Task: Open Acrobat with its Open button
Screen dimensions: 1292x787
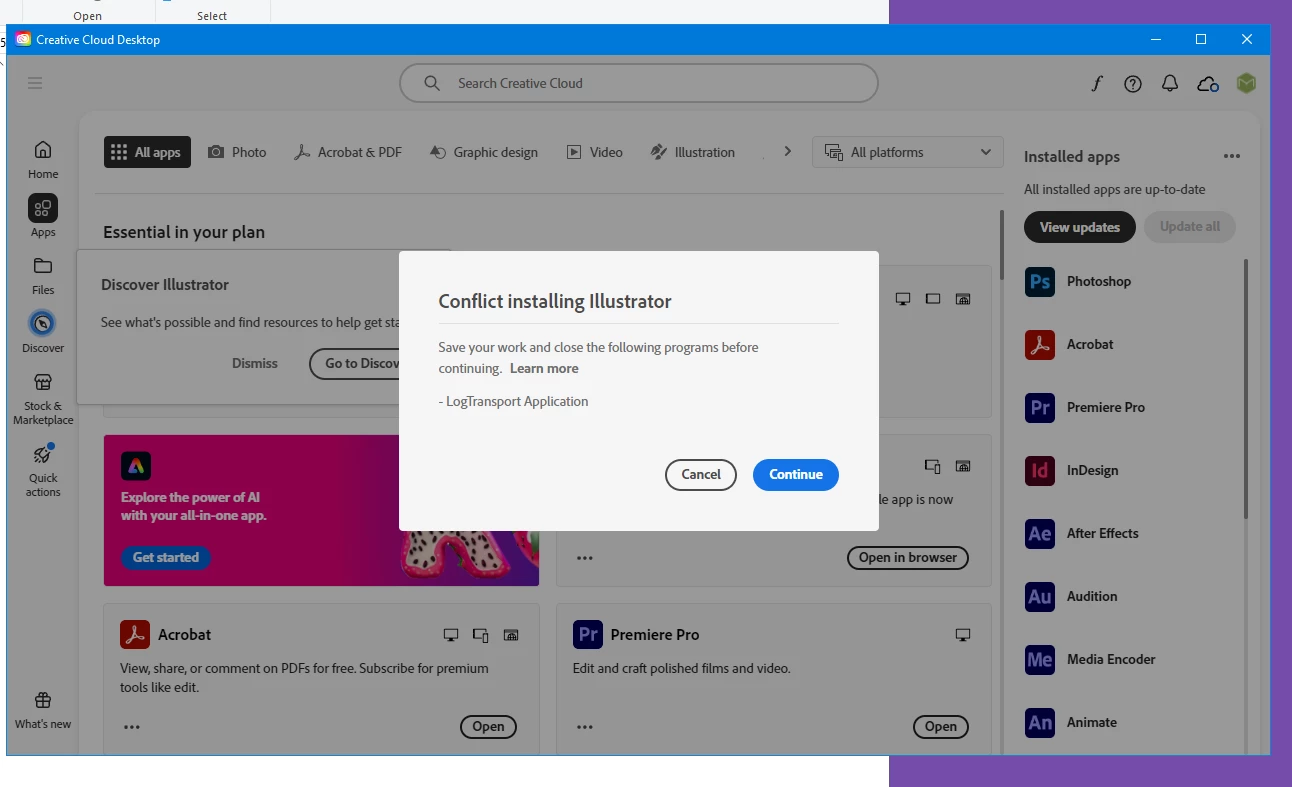Action: [488, 727]
